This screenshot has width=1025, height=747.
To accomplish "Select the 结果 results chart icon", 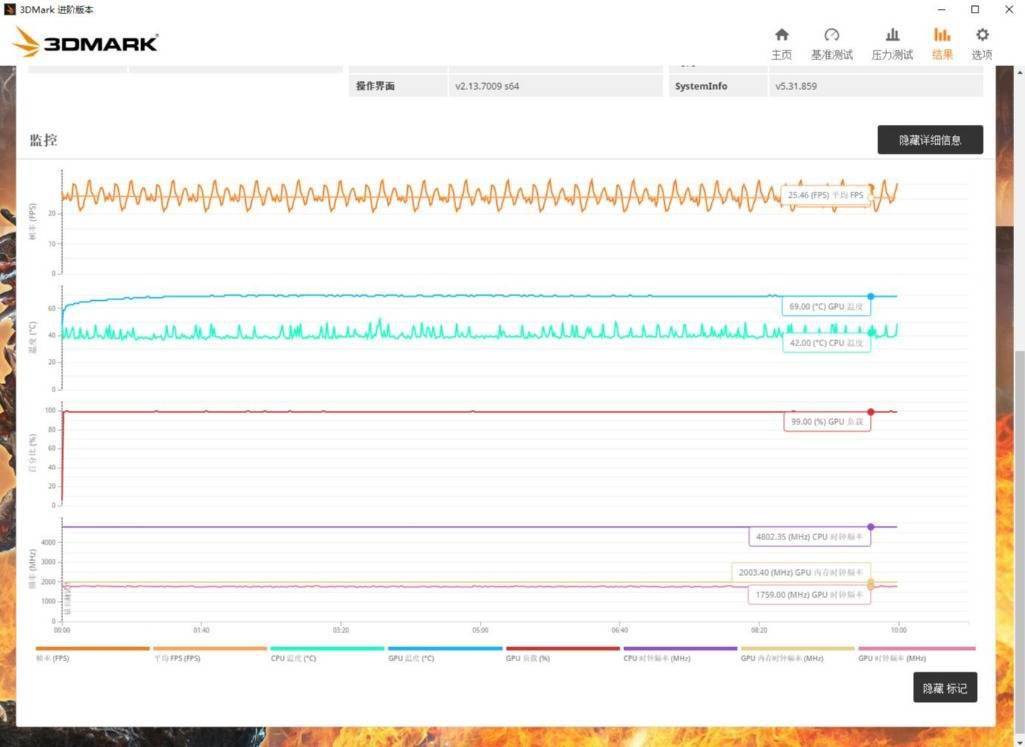I will click(942, 44).
